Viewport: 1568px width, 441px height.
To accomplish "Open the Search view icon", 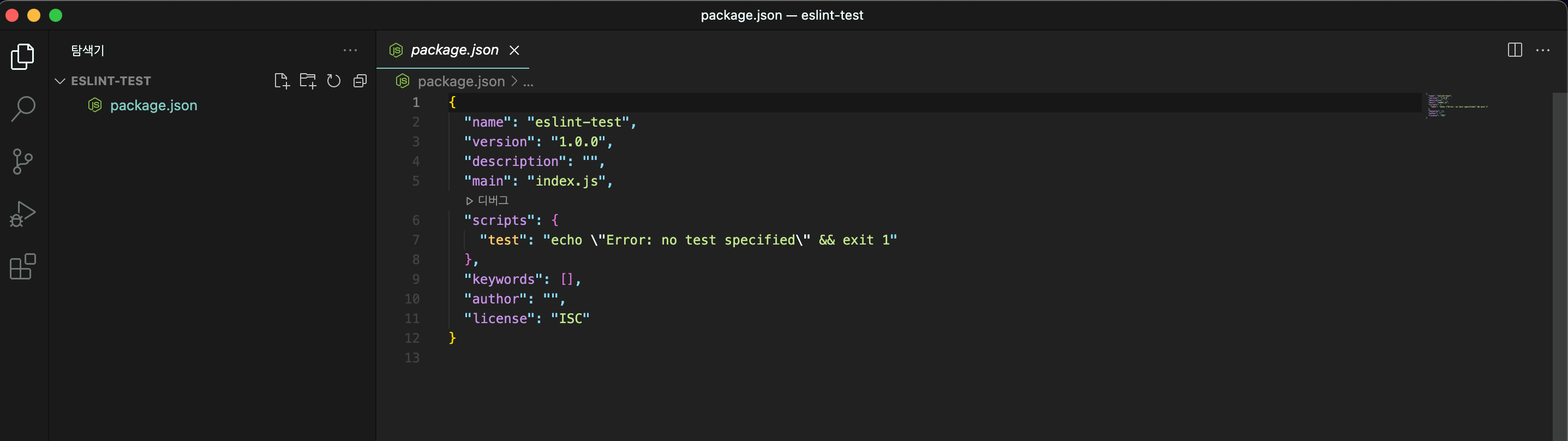I will pyautogui.click(x=22, y=109).
